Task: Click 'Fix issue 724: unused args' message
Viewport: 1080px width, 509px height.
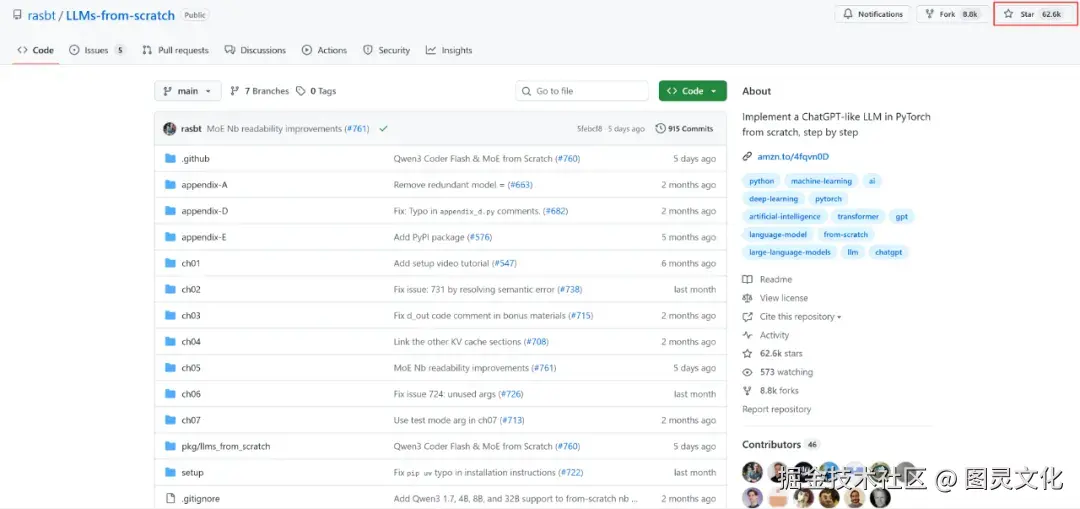Action: click(x=444, y=394)
